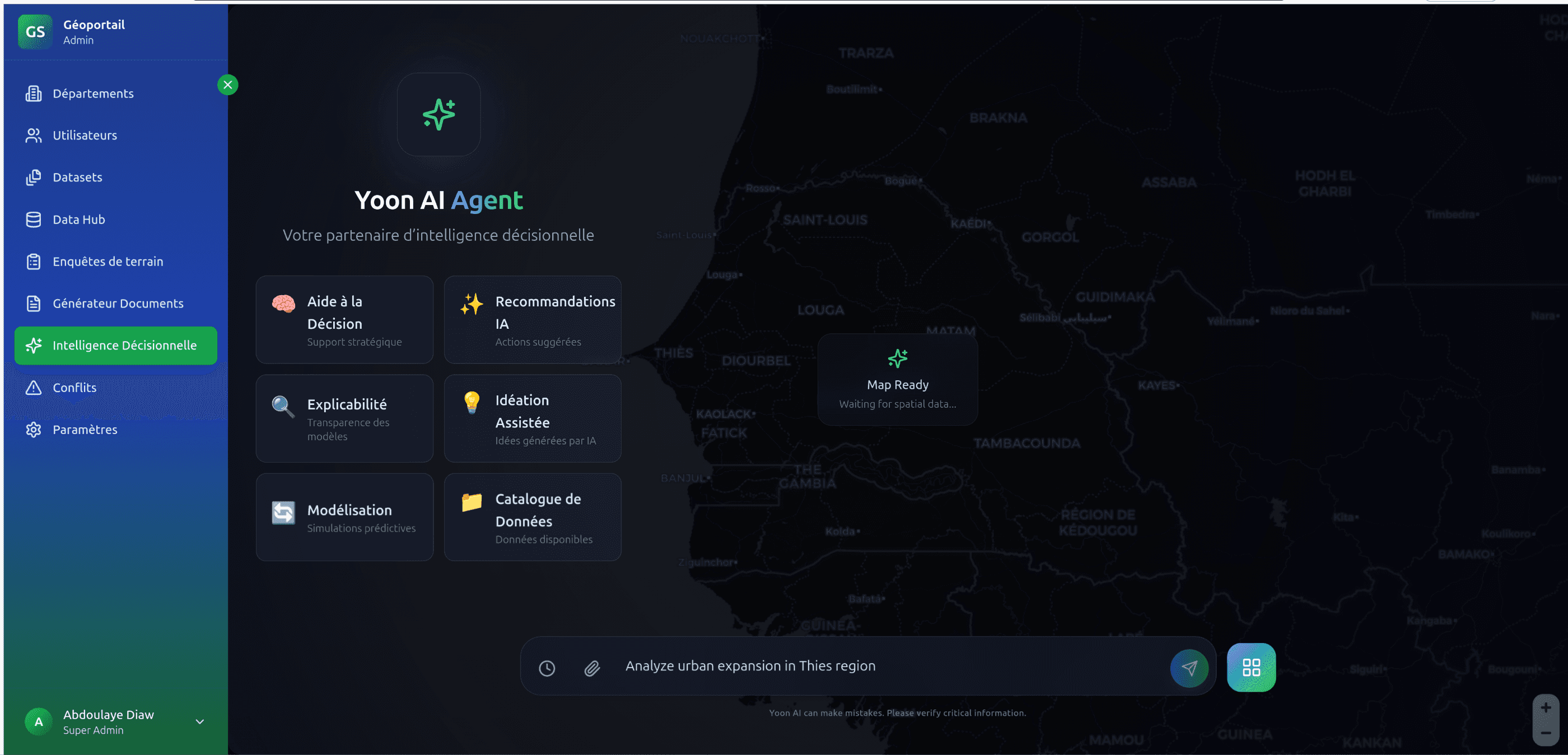Open the Générateur Documents page icon
Viewport: 1568px width, 755px height.
pyautogui.click(x=35, y=303)
